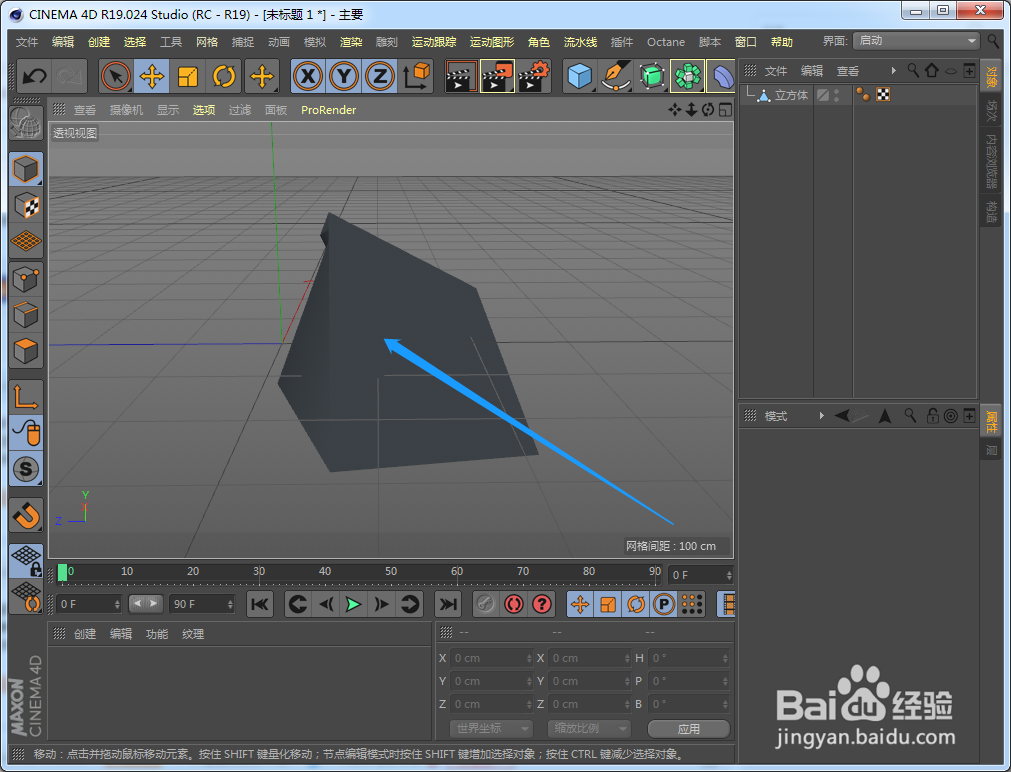Toggle the Tweak mode mouse icon
Screen dimensions: 1011x772
point(26,433)
